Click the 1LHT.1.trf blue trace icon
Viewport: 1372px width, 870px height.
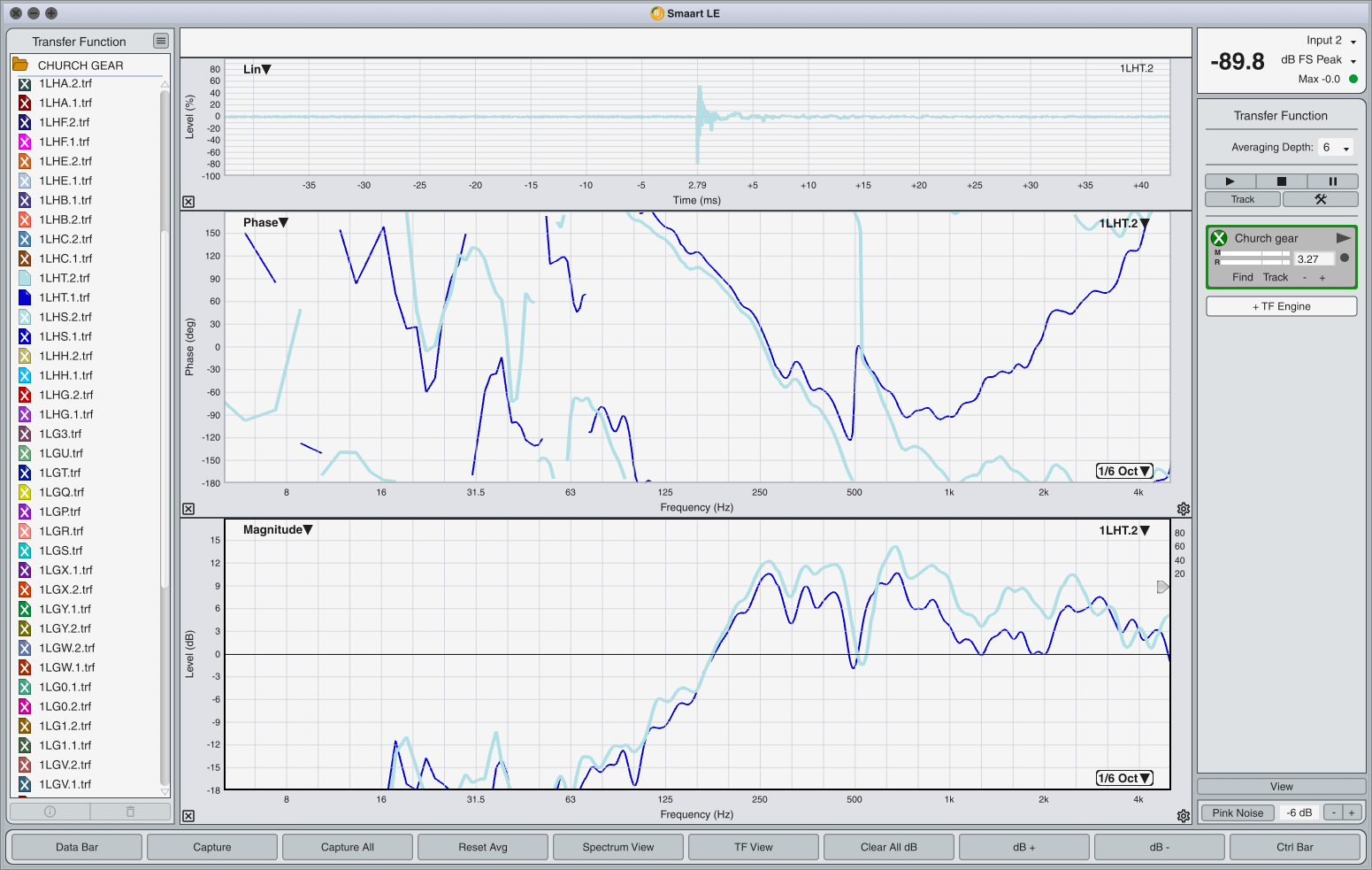25,298
